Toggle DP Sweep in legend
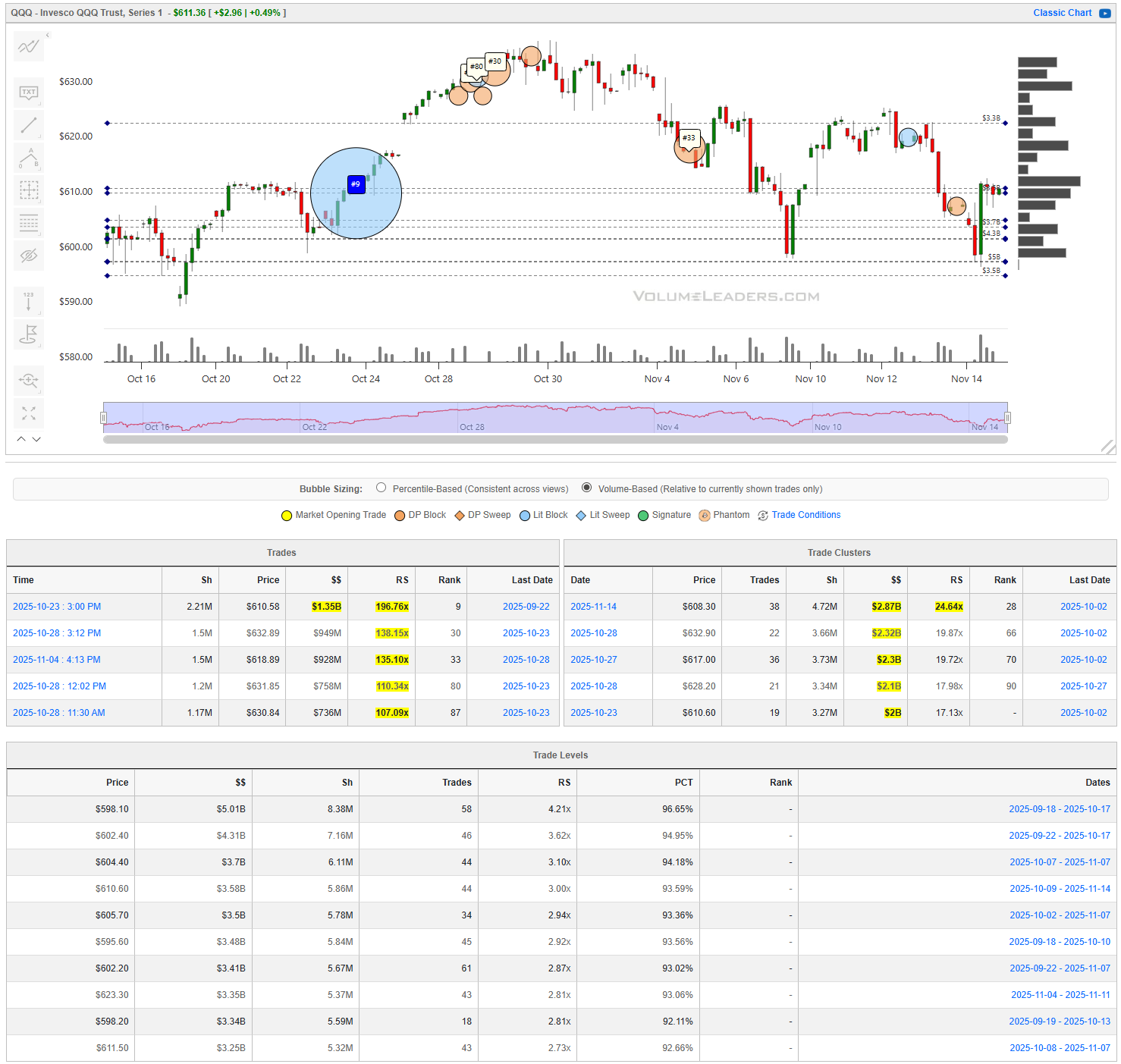 (x=482, y=515)
